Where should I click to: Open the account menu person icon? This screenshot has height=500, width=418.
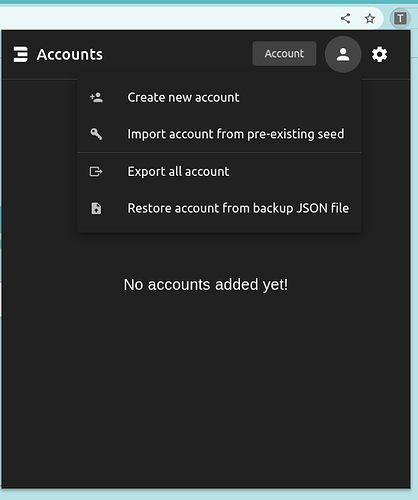point(343,54)
